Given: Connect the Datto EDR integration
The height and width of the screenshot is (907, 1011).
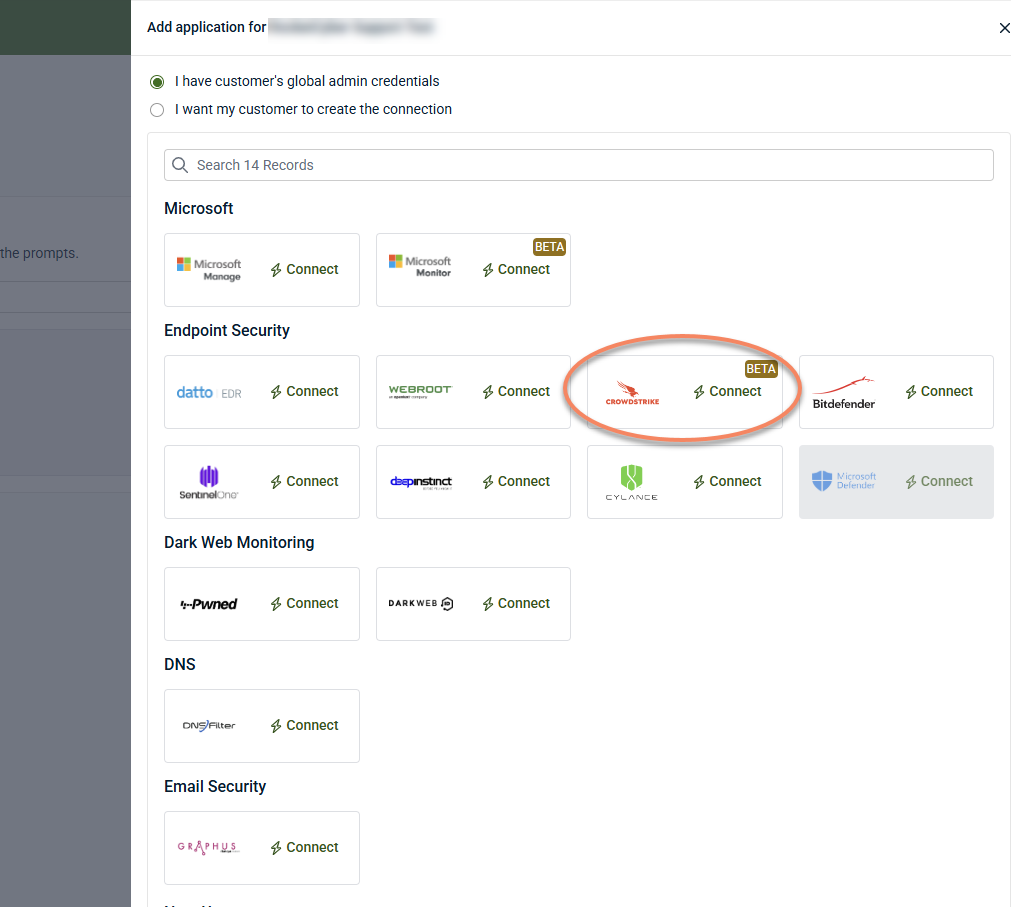Looking at the screenshot, I should (304, 391).
